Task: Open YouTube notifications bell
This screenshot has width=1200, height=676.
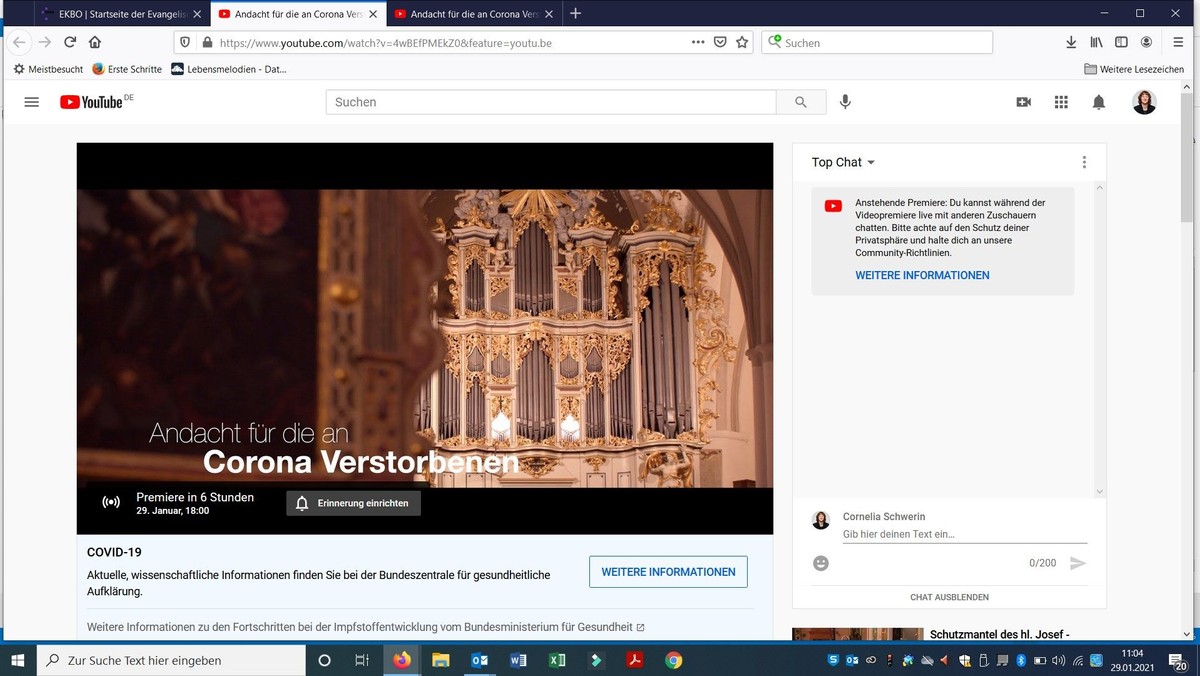Action: click(1099, 102)
